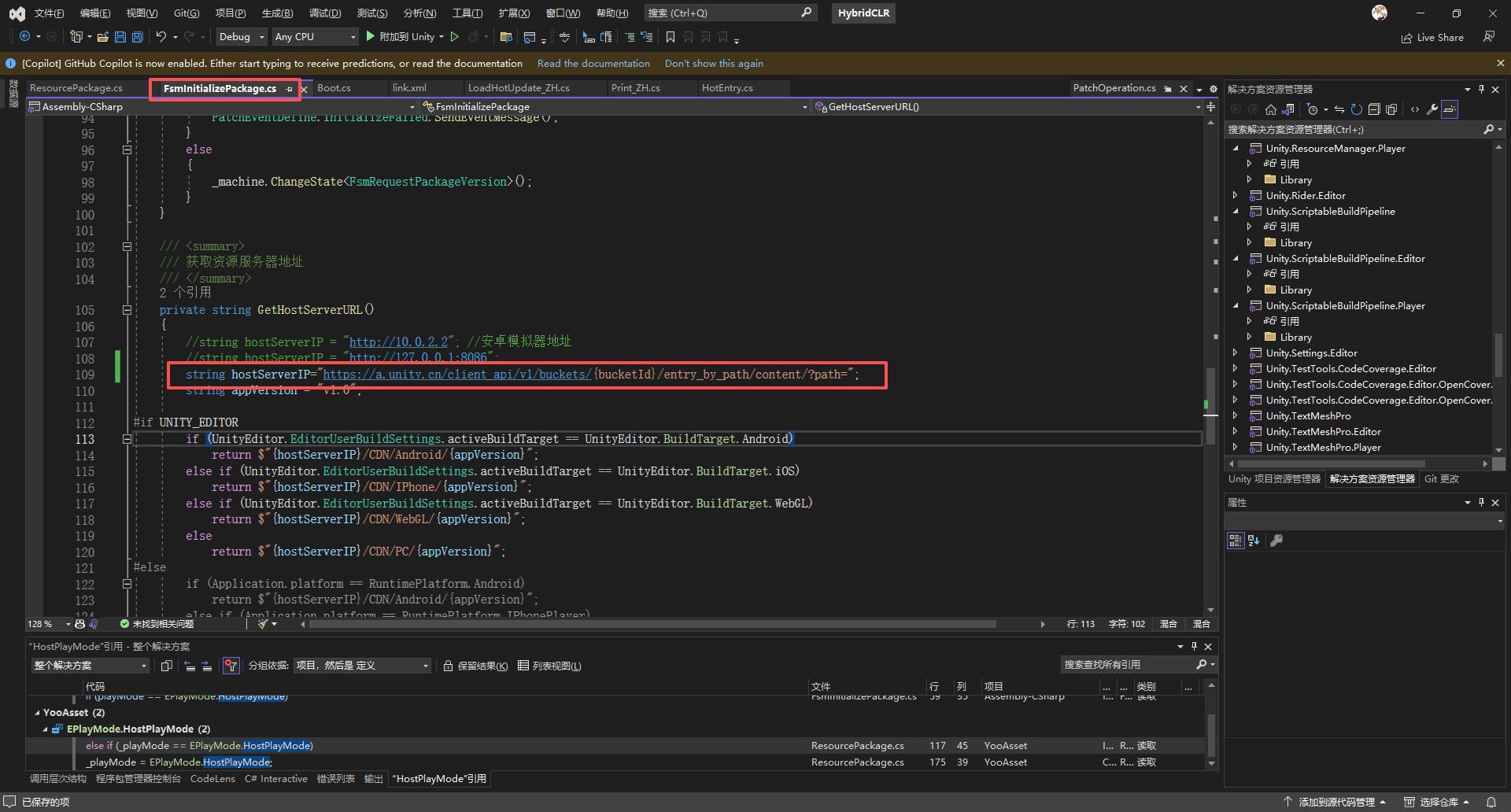Click Read the documentation link
1511x812 pixels.
click(593, 64)
